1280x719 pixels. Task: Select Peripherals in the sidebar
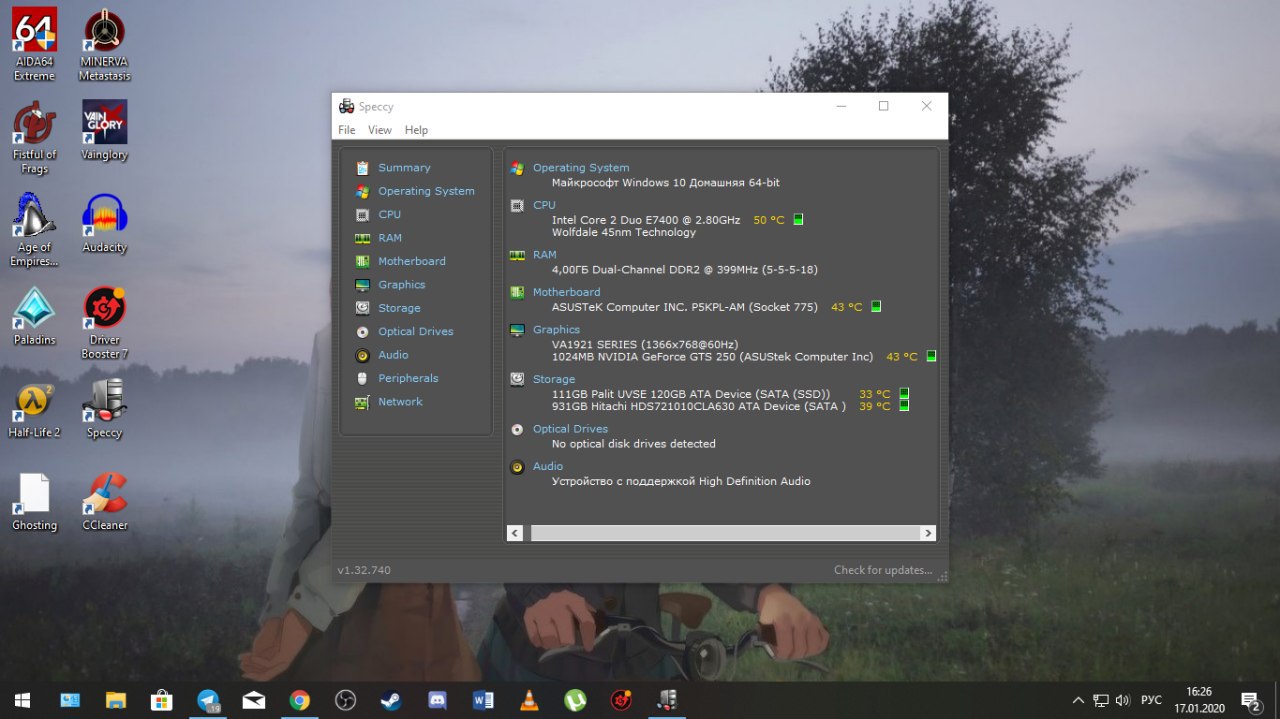pyautogui.click(x=408, y=378)
